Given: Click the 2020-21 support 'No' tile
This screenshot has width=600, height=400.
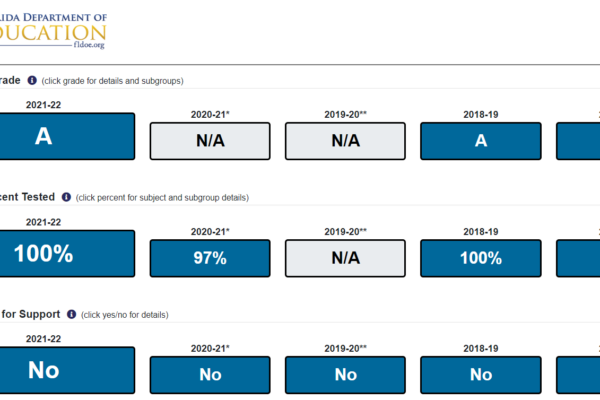Looking at the screenshot, I should point(210,375).
